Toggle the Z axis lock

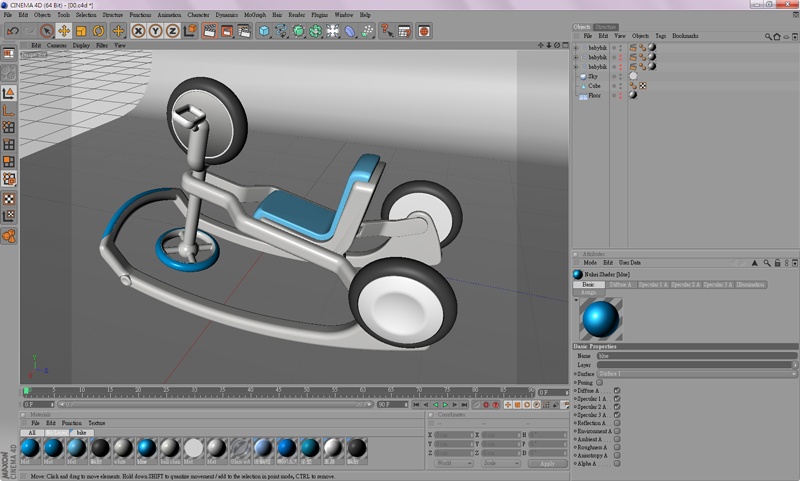[173, 31]
